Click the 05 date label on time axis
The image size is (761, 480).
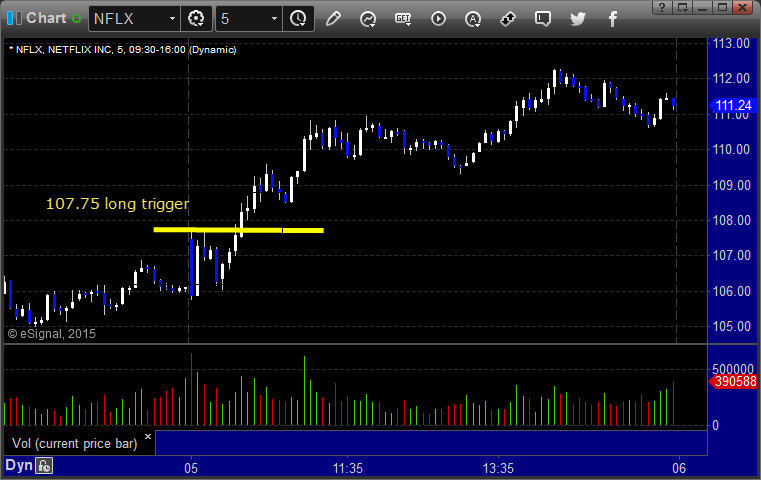point(191,468)
